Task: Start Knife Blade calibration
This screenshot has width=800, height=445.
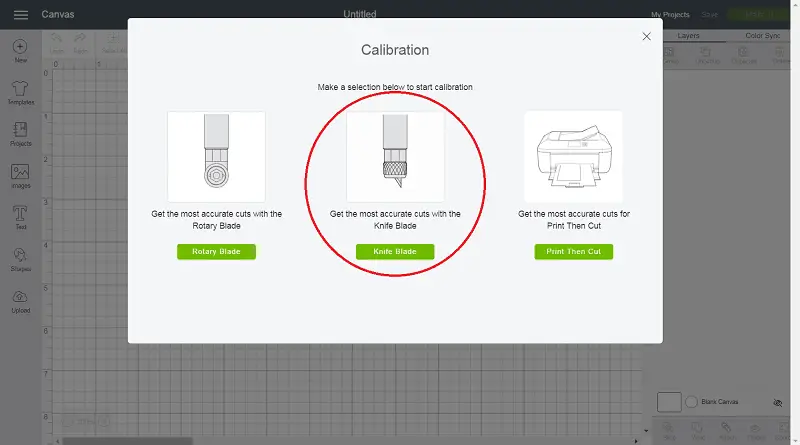Action: point(395,252)
